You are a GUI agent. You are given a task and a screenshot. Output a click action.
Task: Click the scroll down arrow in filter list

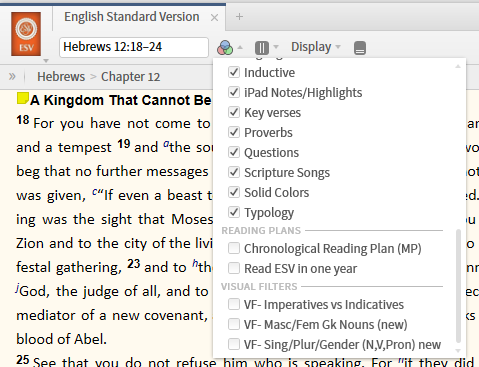458,350
